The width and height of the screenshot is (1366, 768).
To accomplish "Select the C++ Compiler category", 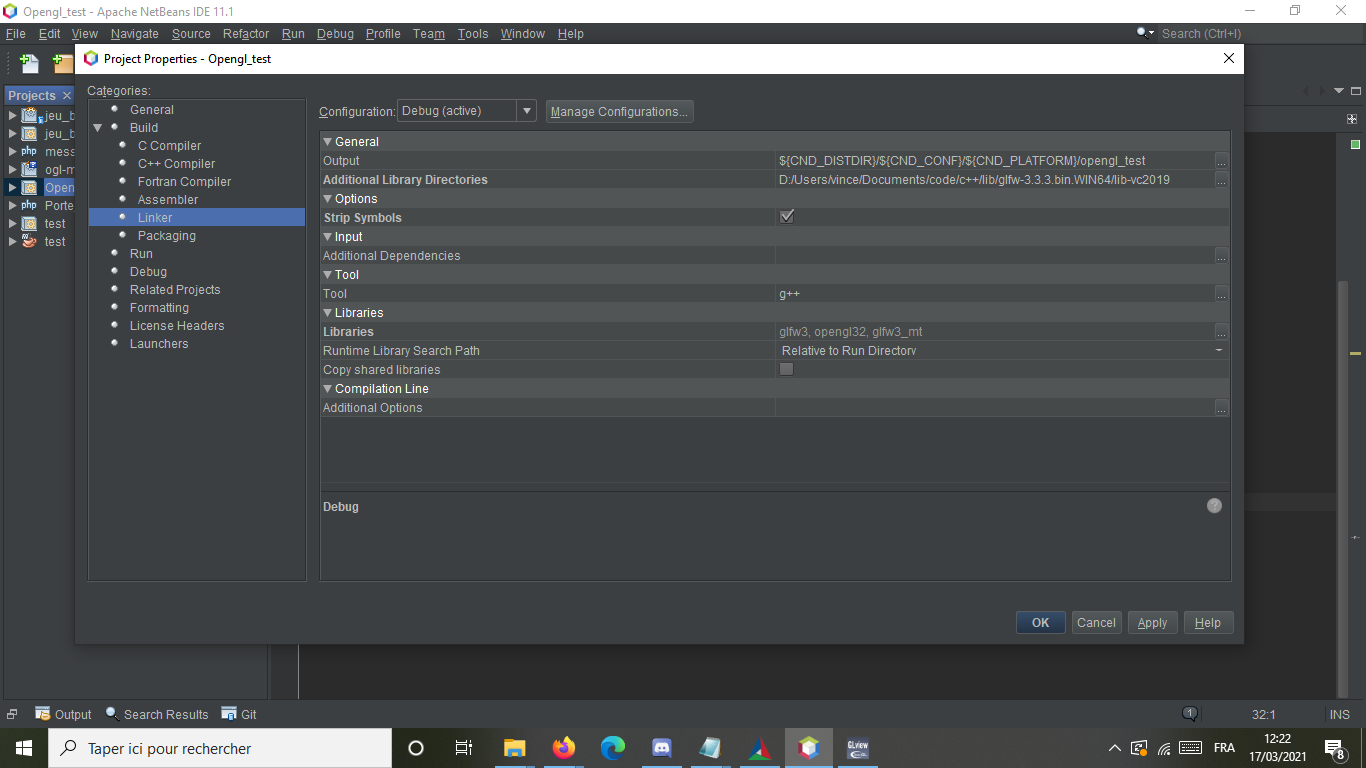I will pos(176,164).
